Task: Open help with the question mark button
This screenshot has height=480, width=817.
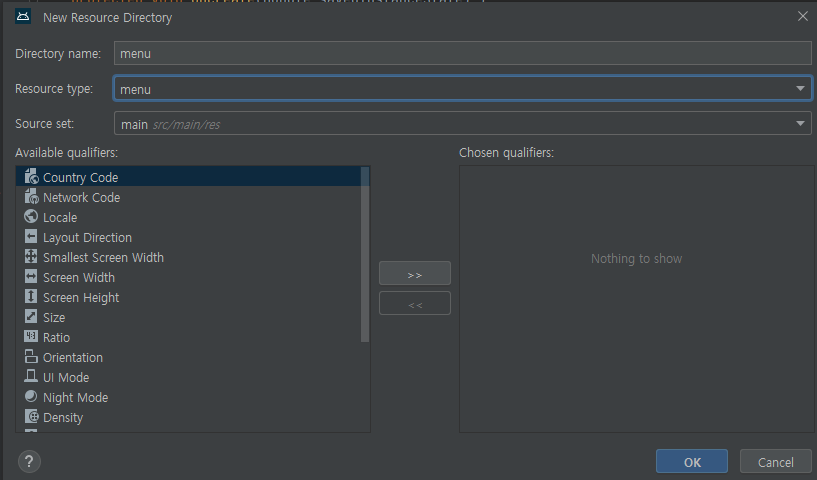Action: click(29, 461)
